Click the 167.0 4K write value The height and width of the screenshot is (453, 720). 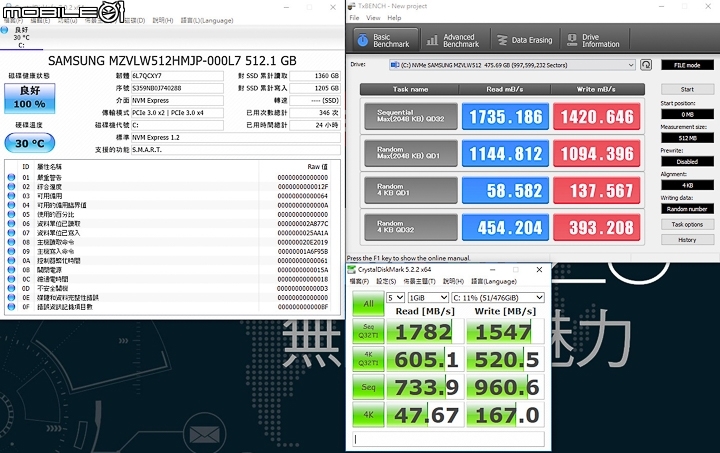tap(506, 415)
